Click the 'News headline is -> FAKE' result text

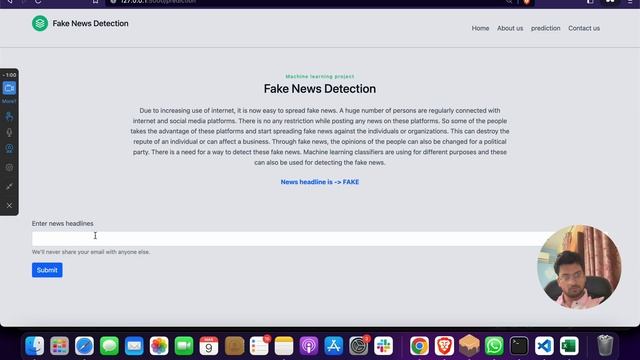point(320,182)
